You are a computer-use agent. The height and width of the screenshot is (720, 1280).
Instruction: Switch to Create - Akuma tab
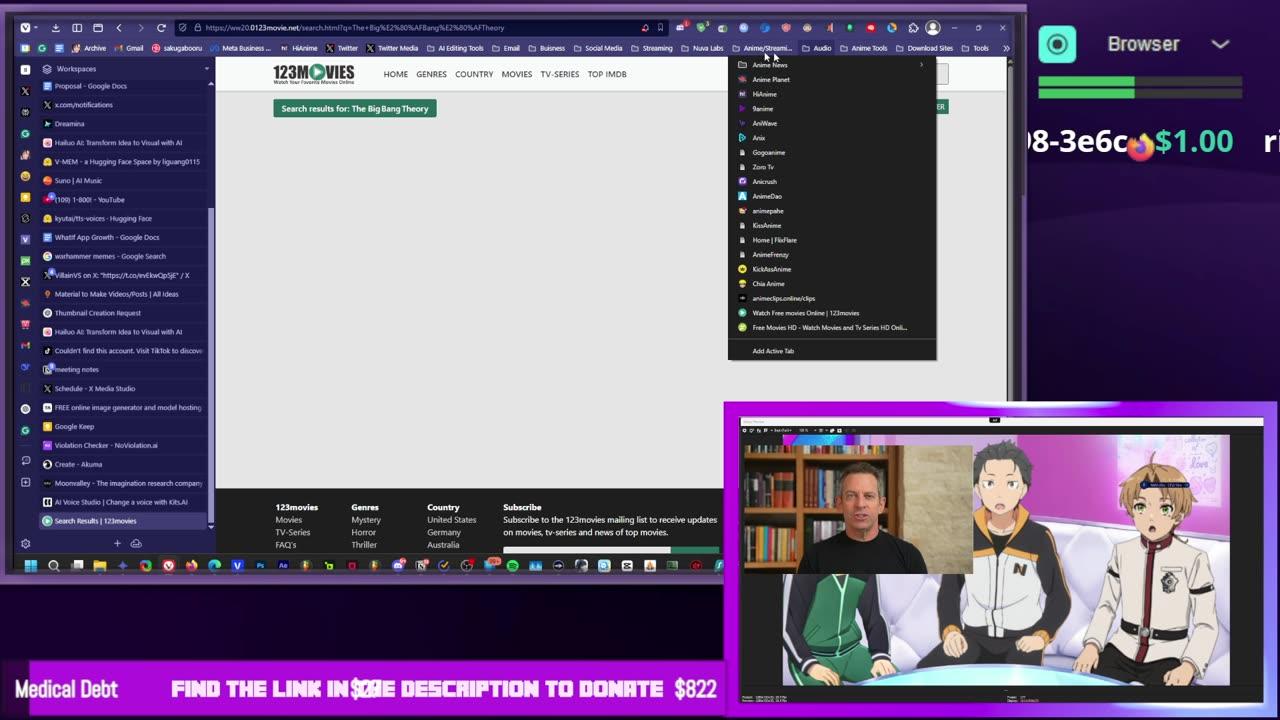[x=124, y=464]
